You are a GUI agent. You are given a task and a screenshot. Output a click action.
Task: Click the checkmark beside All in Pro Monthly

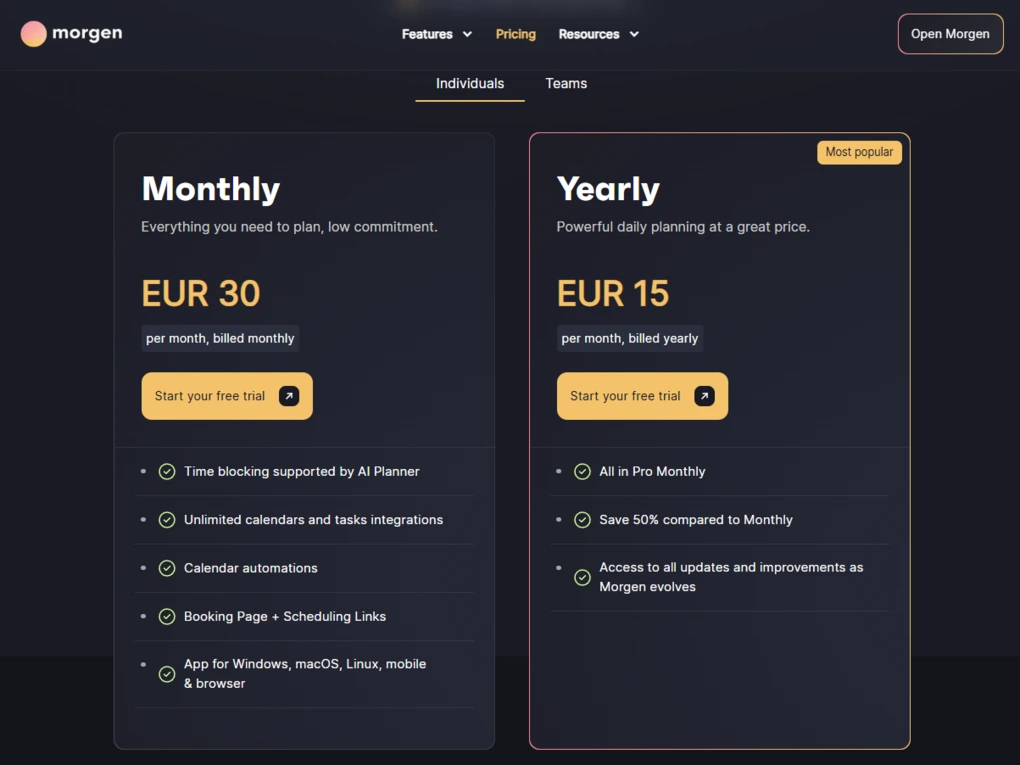583,471
